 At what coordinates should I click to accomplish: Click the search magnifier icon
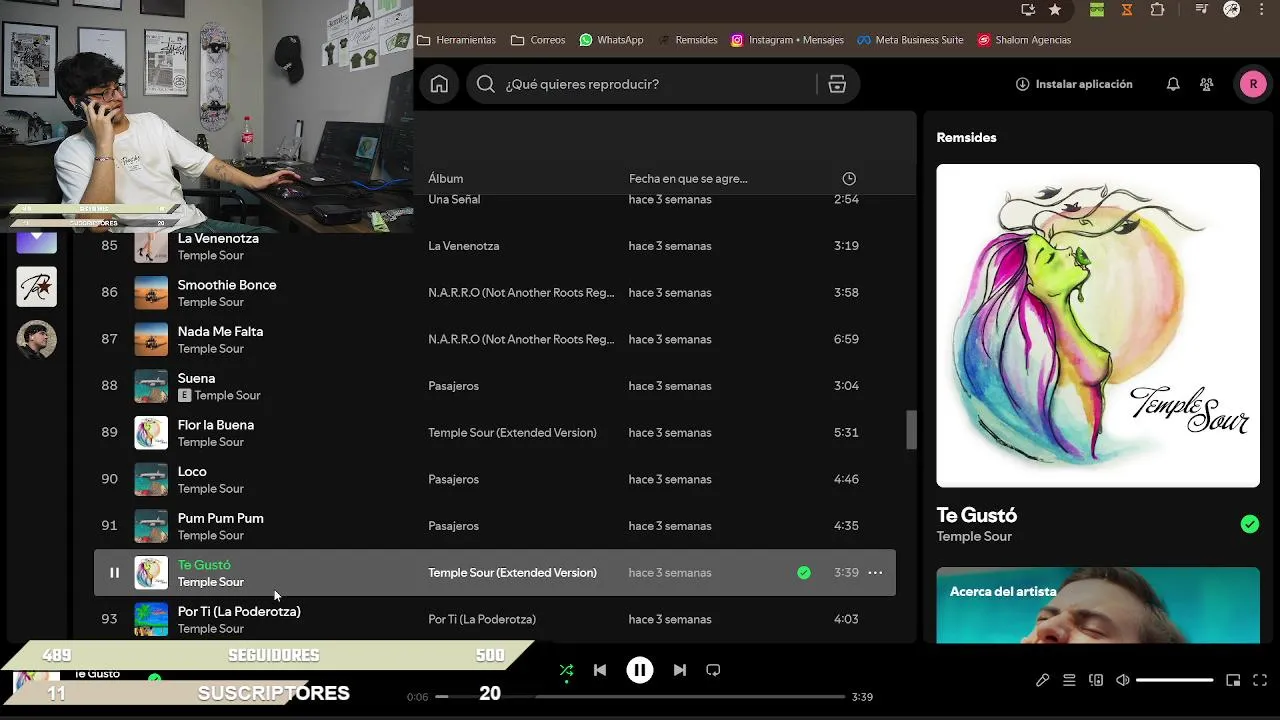(486, 84)
